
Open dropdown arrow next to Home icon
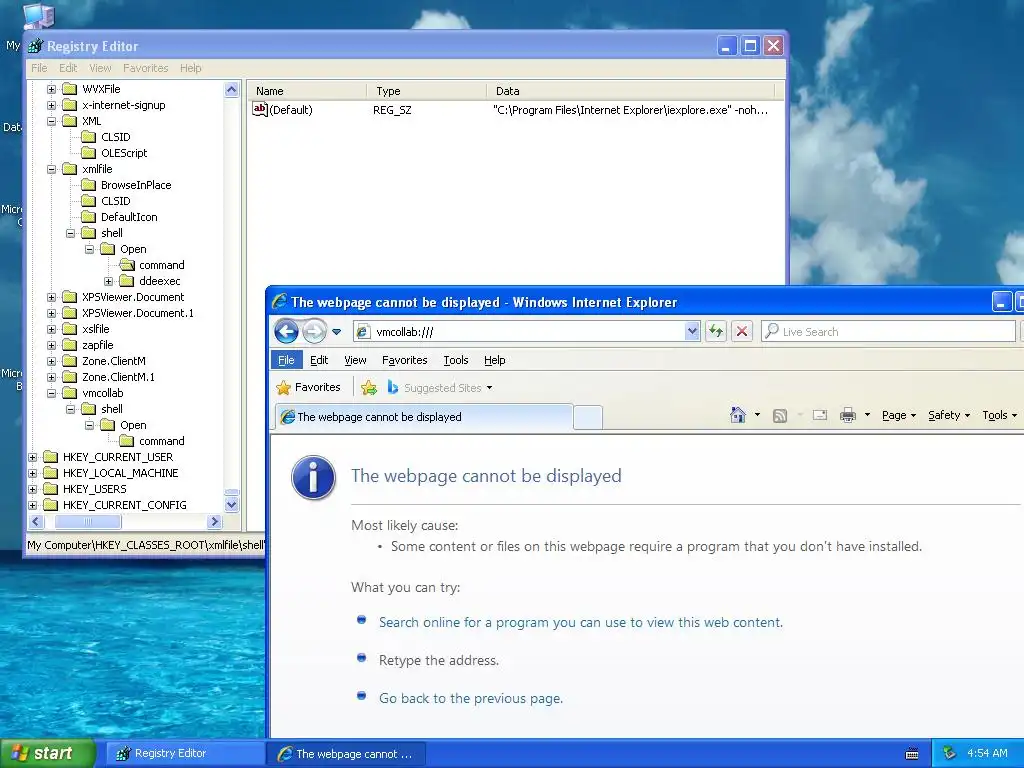click(x=757, y=415)
